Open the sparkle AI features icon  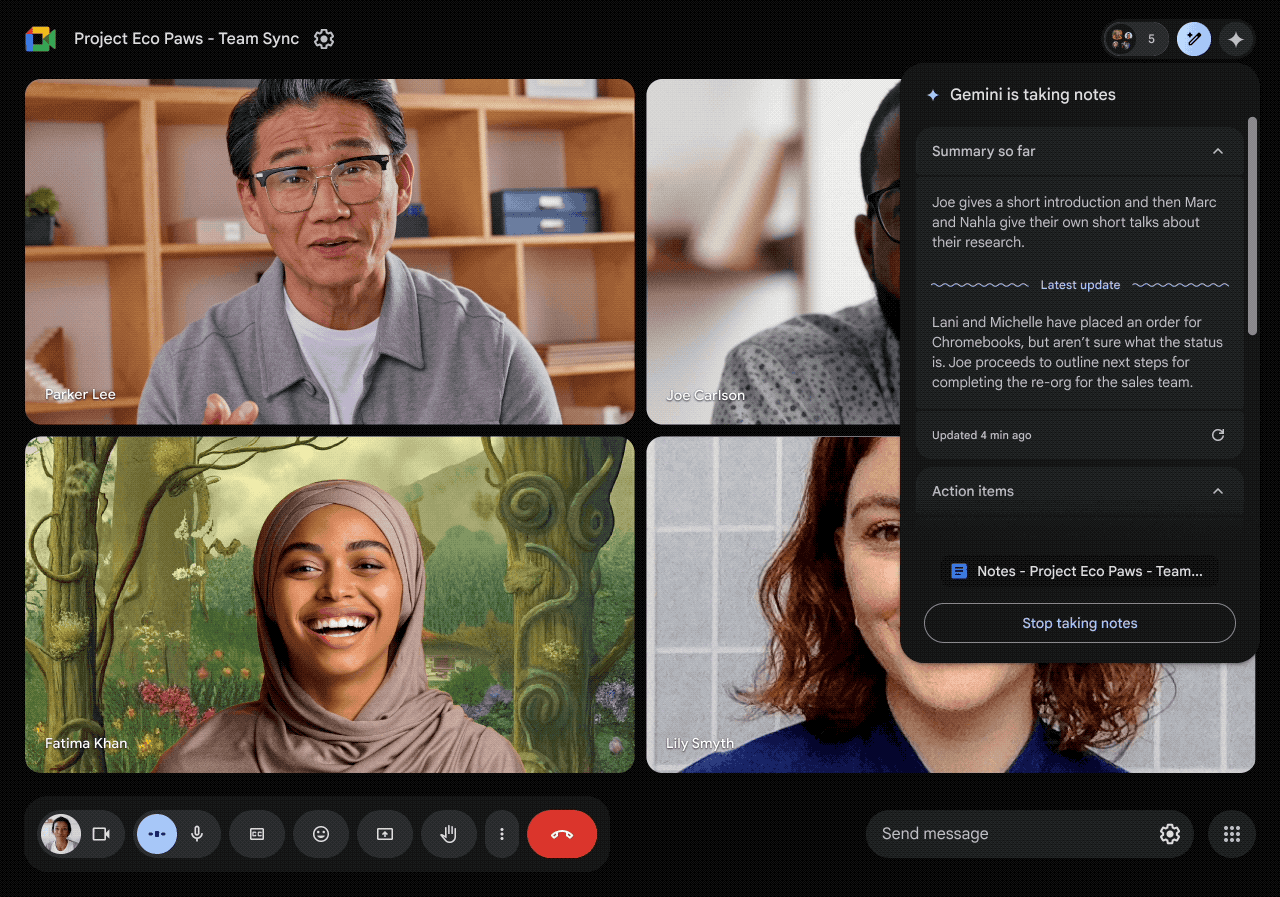tap(1236, 39)
